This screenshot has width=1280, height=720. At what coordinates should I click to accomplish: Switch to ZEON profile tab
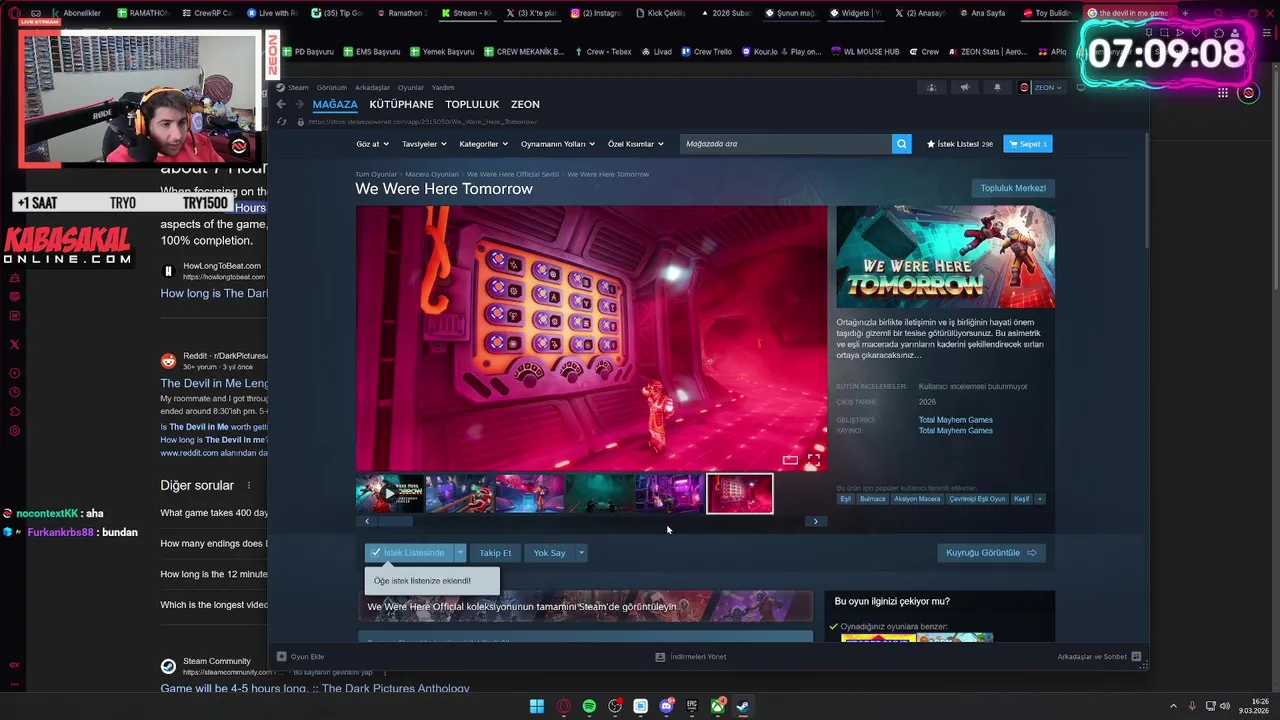point(525,104)
